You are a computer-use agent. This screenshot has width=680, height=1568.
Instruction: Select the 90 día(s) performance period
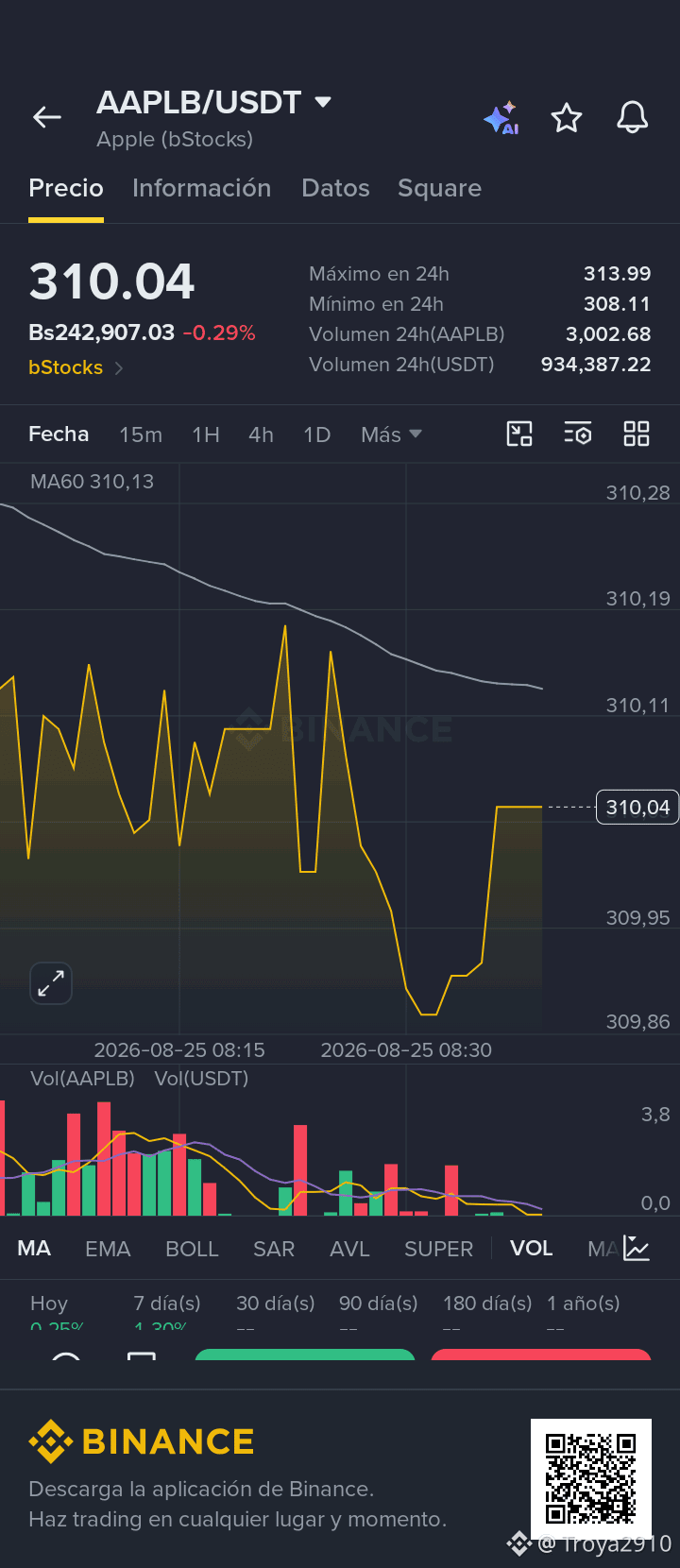[378, 1304]
